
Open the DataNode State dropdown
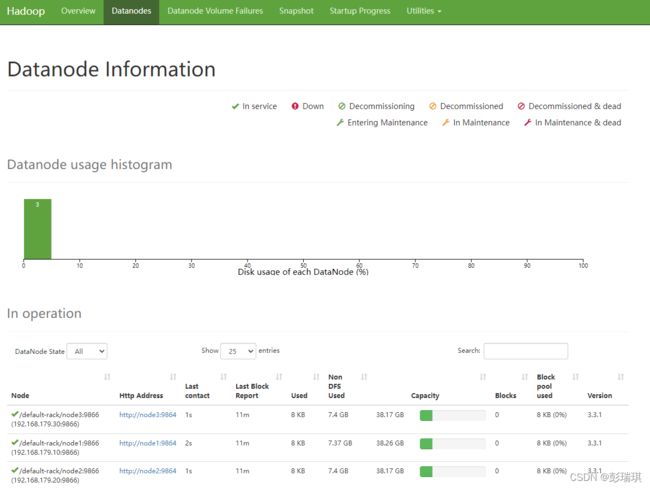click(87, 351)
